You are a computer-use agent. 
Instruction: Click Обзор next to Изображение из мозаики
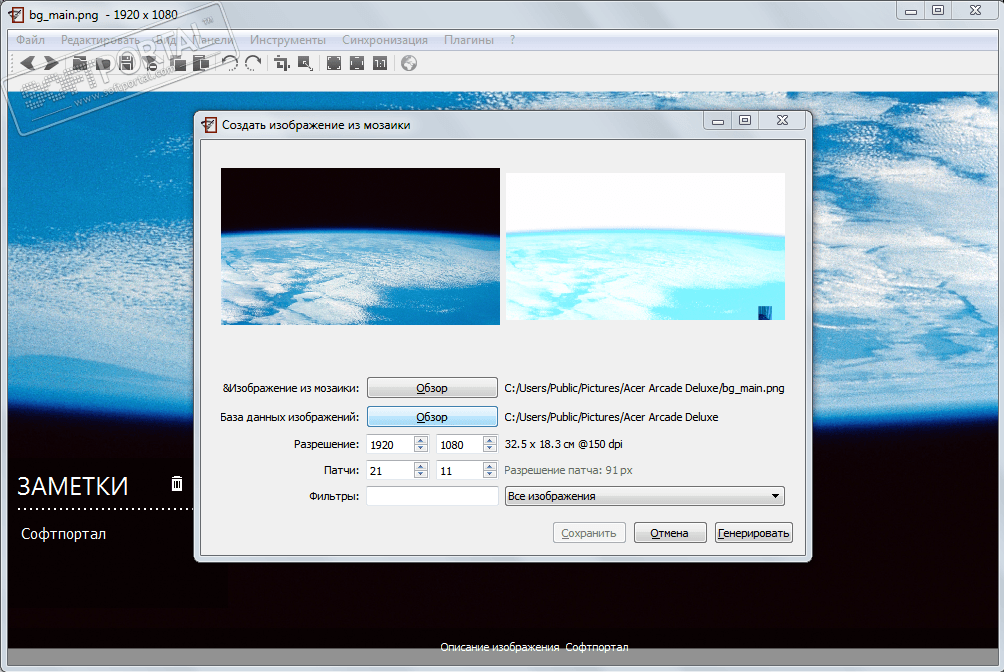(x=432, y=388)
